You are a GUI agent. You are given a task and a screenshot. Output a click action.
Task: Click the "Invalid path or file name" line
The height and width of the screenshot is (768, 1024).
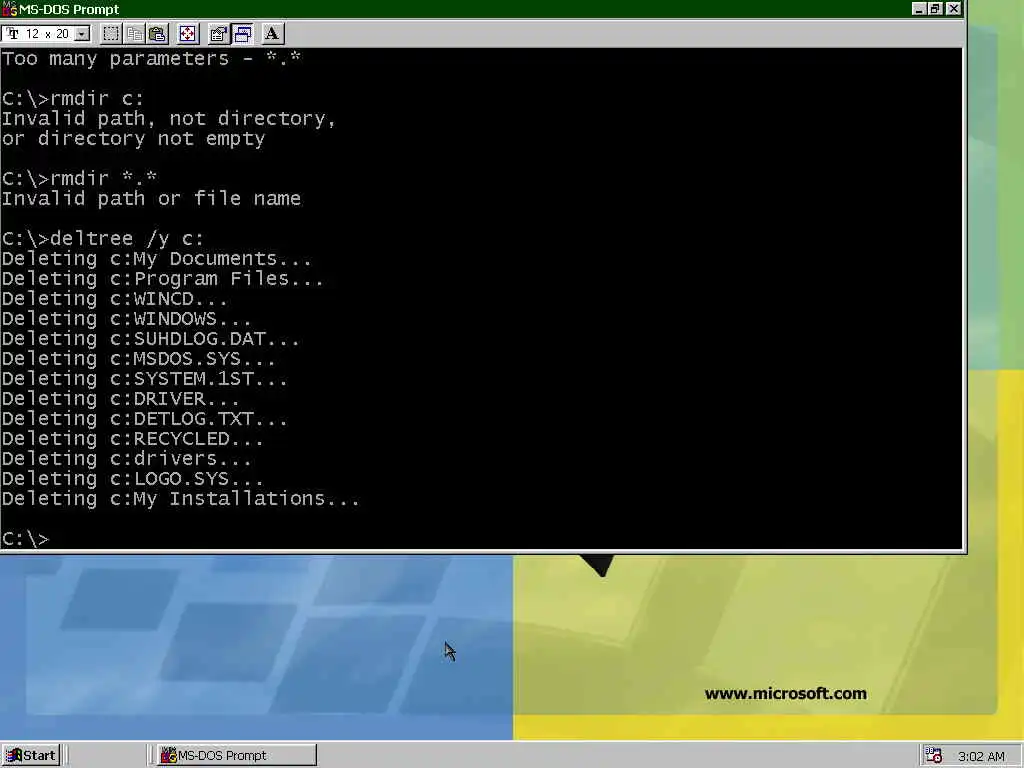(x=151, y=199)
